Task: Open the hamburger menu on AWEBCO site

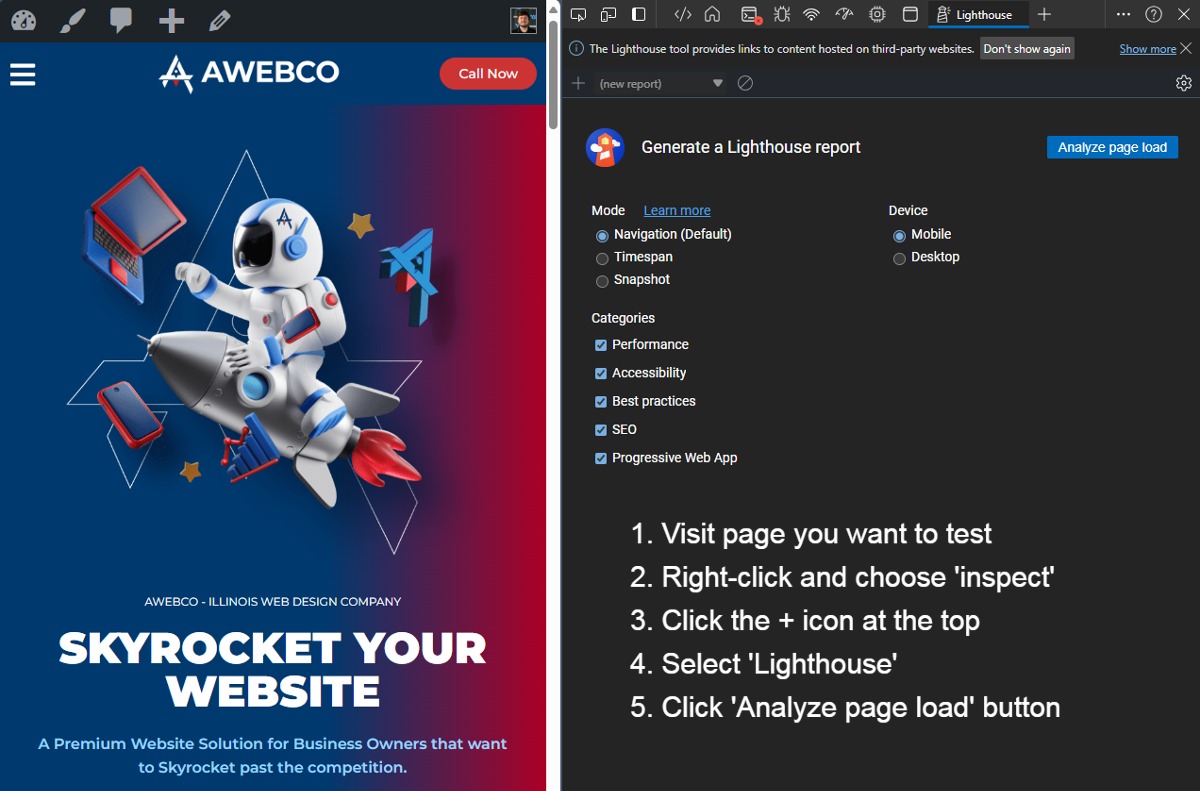Action: pos(22,74)
